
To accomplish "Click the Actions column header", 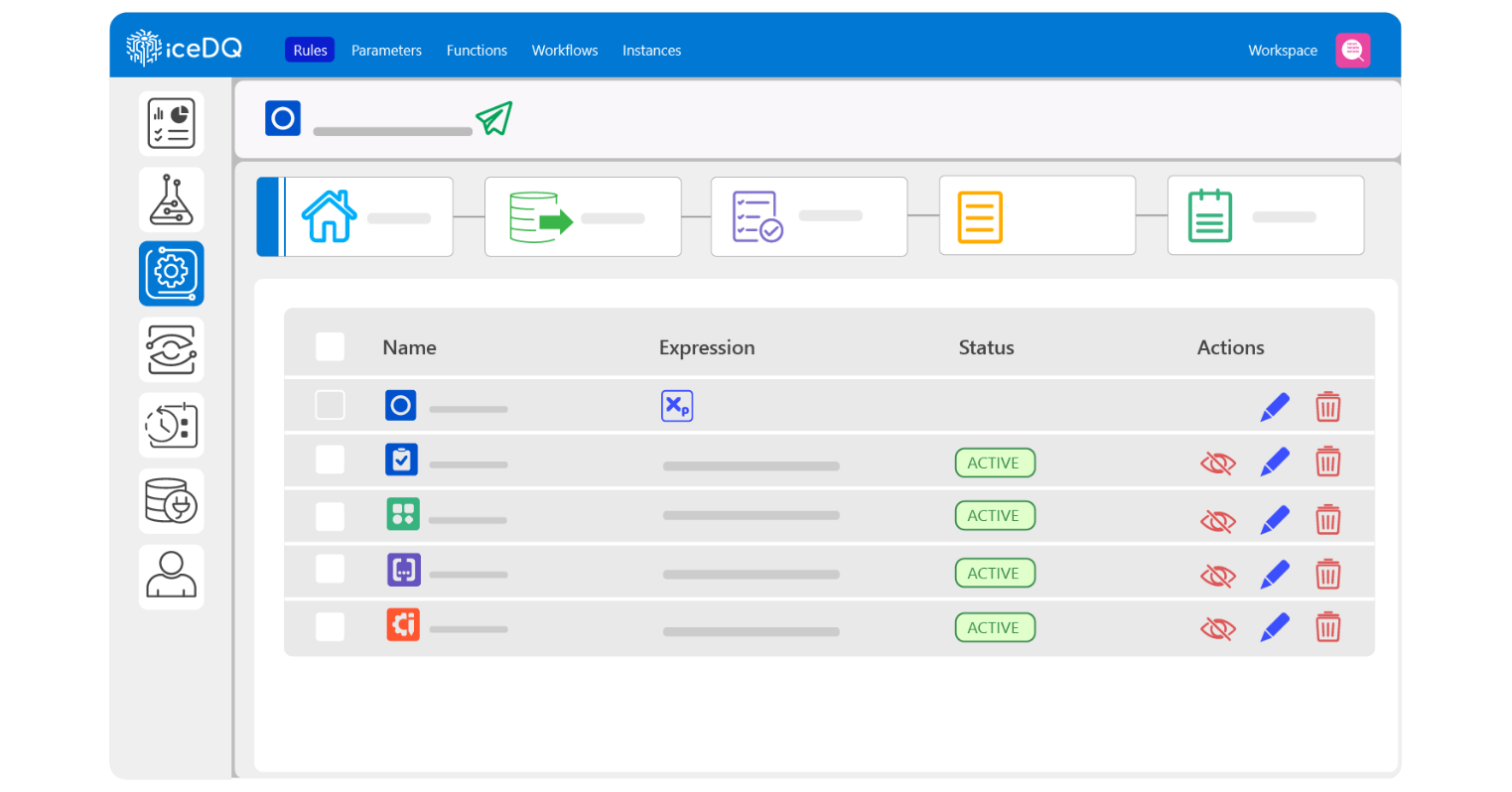I will pos(1230,347).
